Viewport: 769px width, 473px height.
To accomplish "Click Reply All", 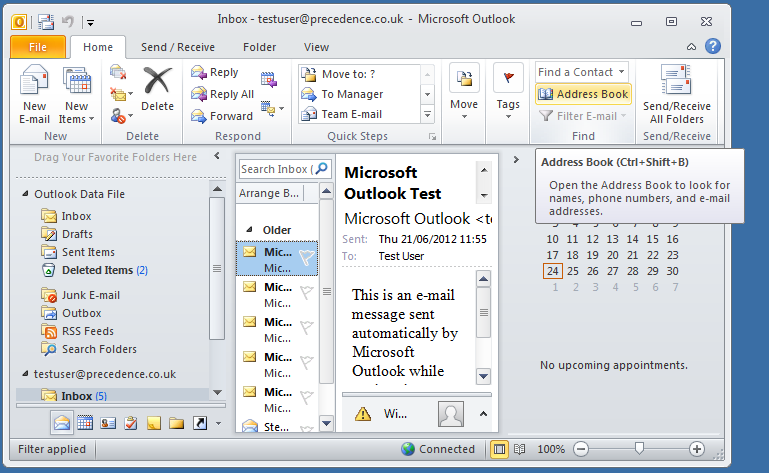I will tap(222, 94).
